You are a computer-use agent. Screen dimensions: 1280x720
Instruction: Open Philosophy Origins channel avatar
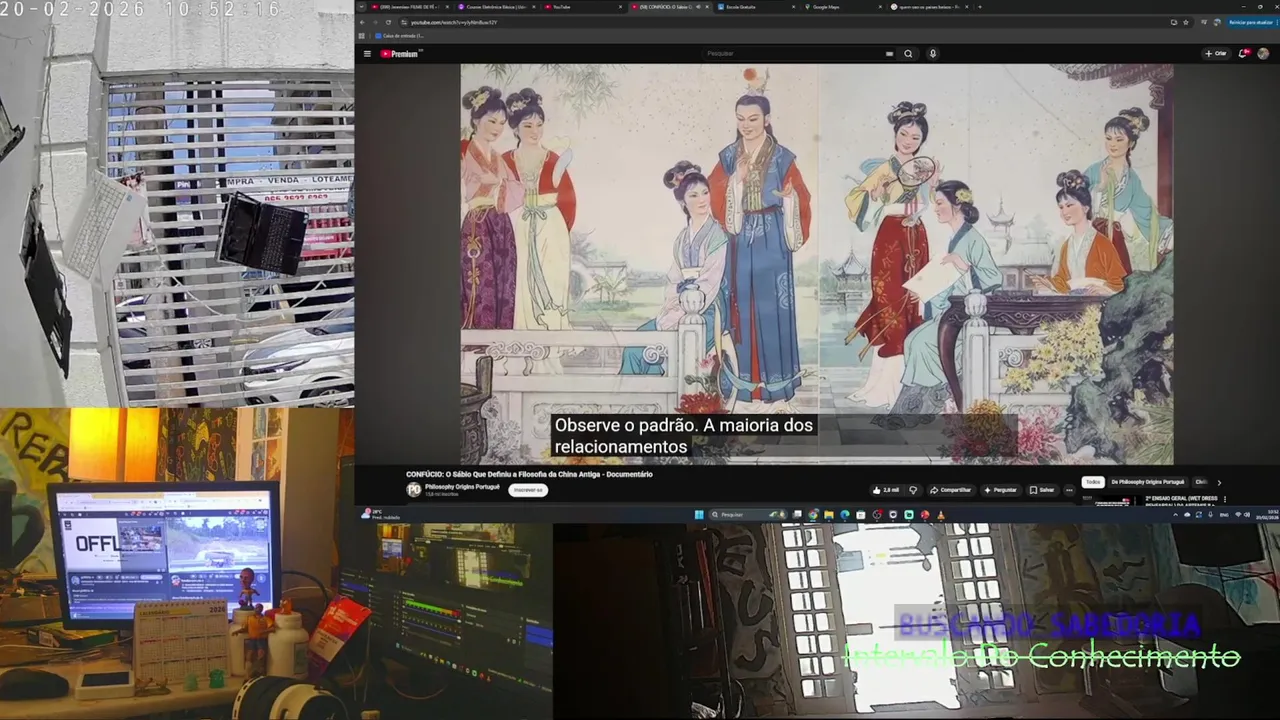click(413, 489)
